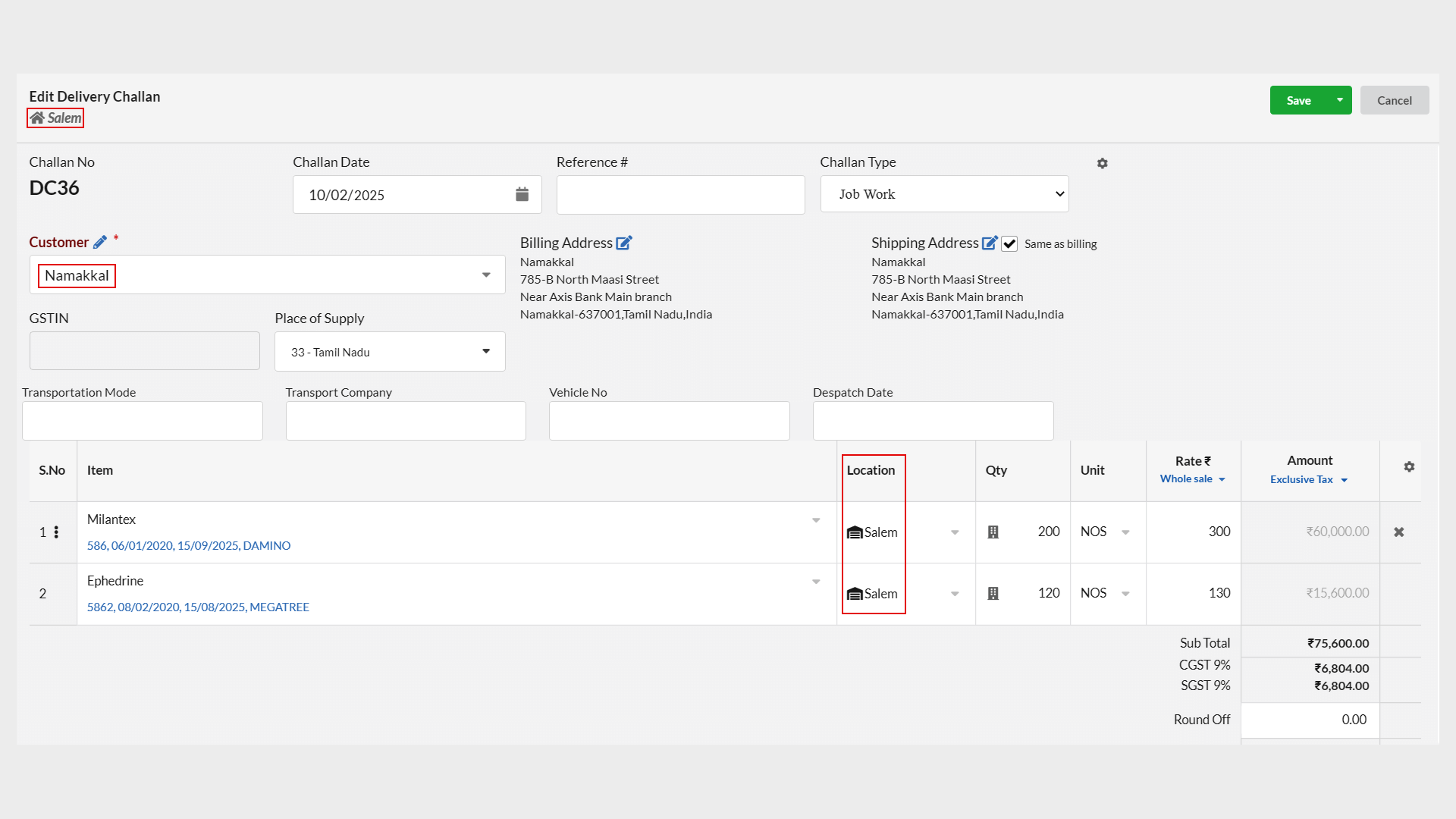Click the Save button

(1298, 99)
